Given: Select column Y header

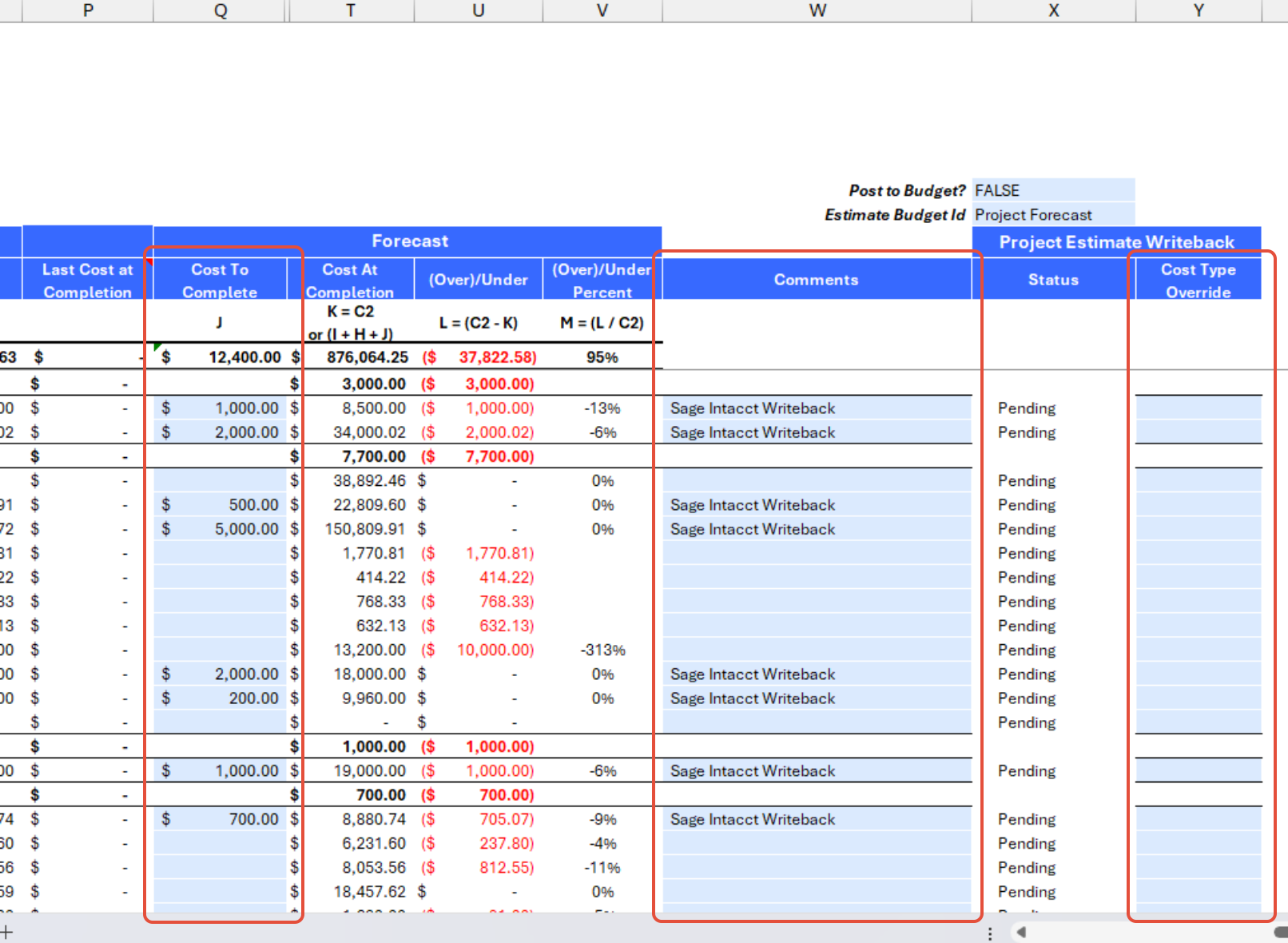Looking at the screenshot, I should coord(1199,10).
